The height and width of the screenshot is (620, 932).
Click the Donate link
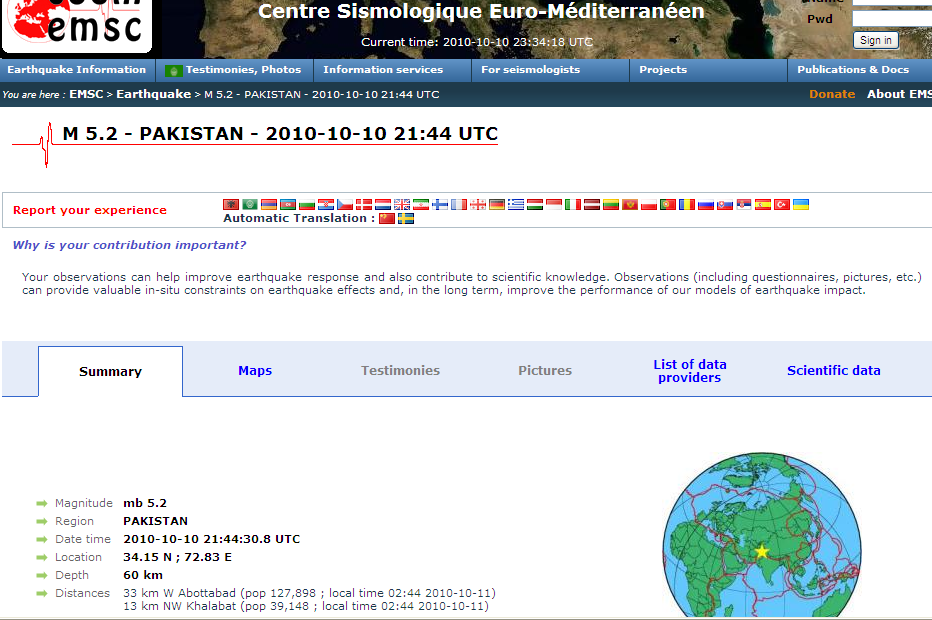[x=832, y=94]
